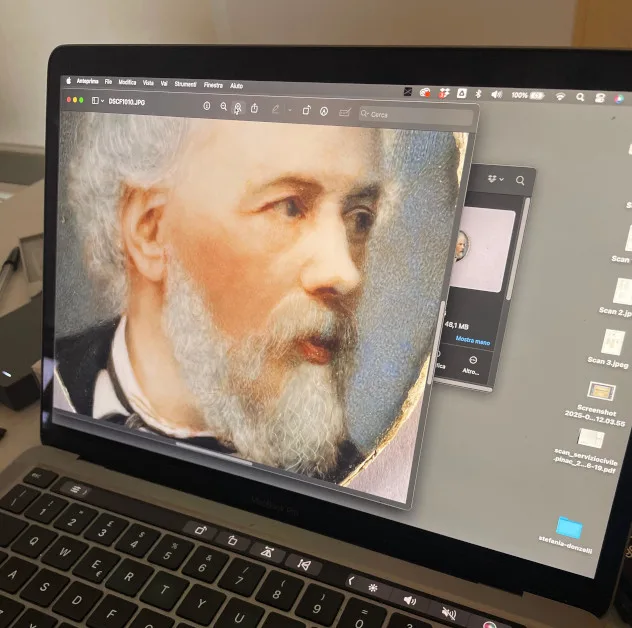This screenshot has width=632, height=628.
Task: Select the stefania-donzelli folder
Action: point(567,535)
